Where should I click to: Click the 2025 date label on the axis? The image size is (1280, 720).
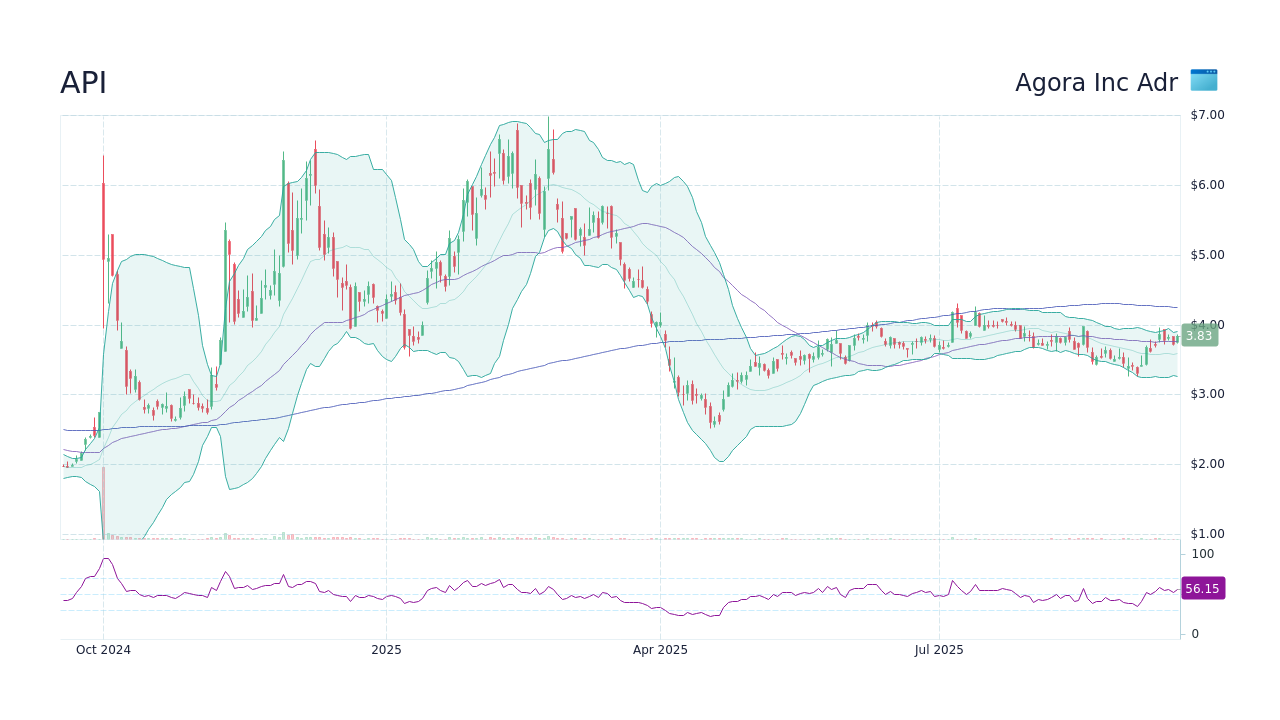tap(386, 650)
